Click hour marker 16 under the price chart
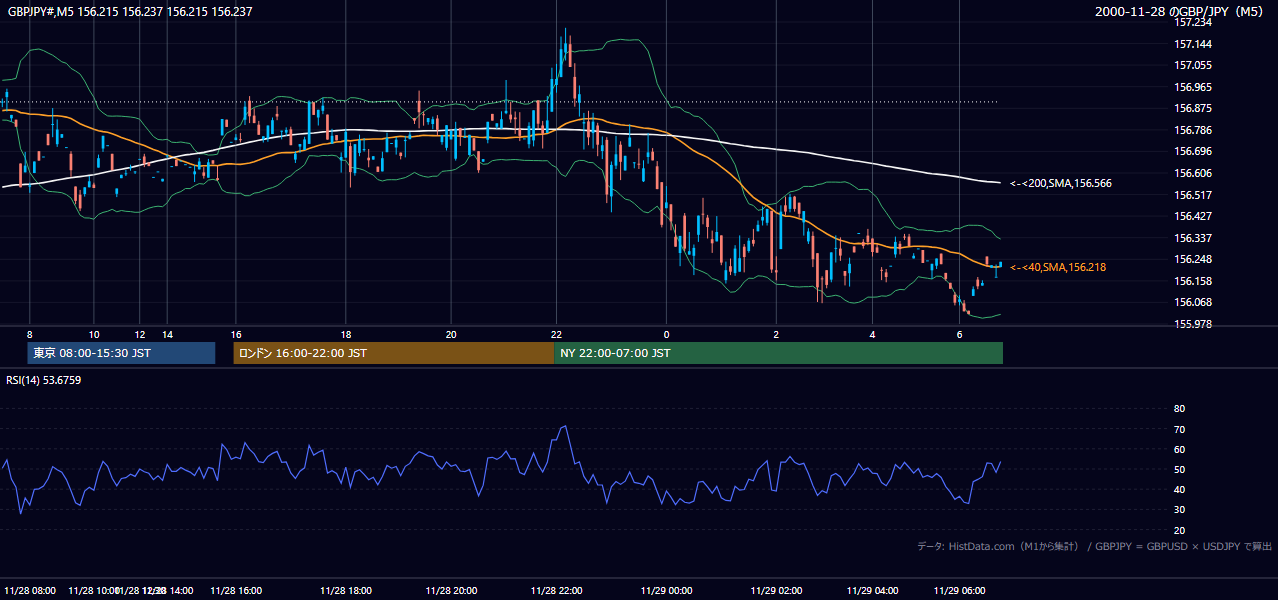 pos(236,335)
